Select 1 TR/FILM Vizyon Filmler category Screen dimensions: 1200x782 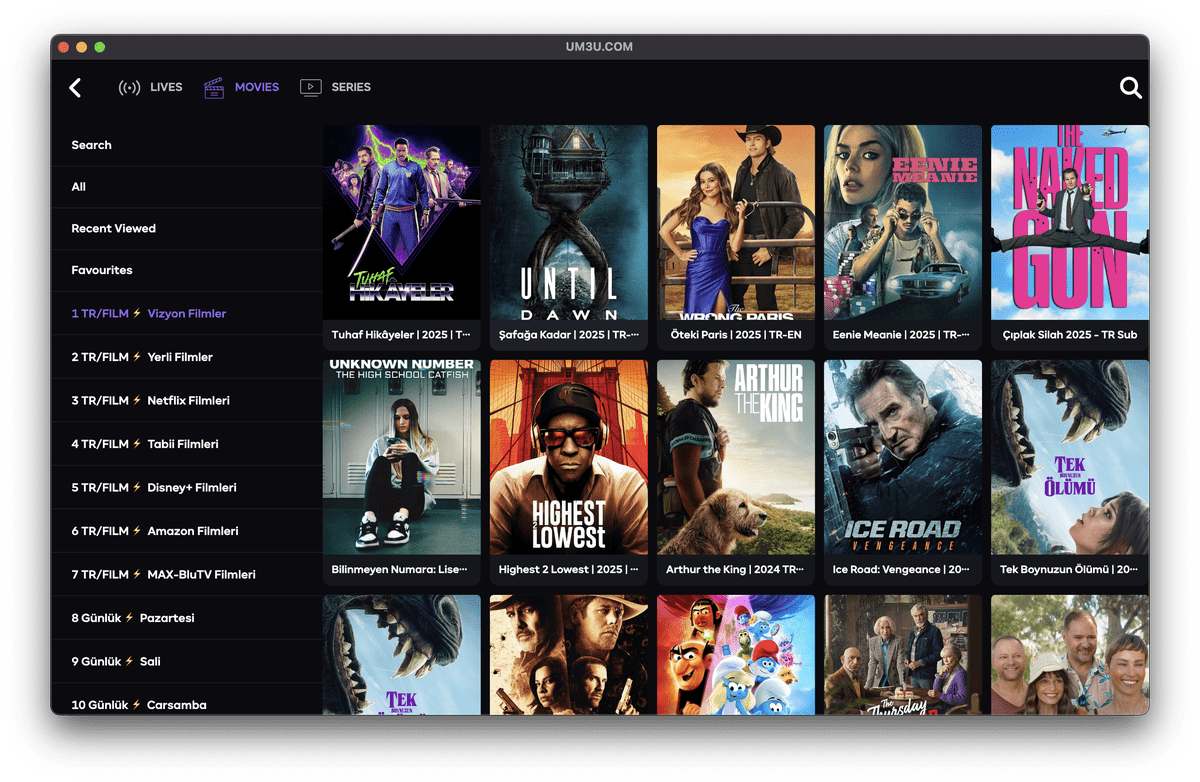point(187,314)
